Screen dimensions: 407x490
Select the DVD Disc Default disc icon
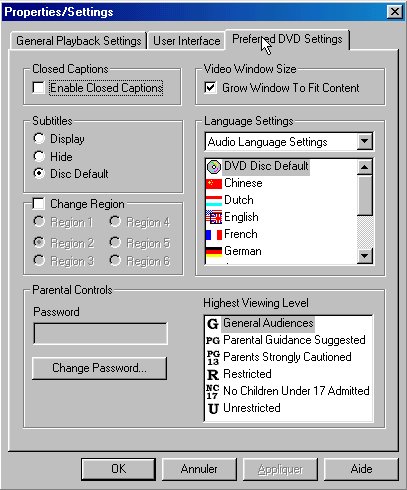214,166
